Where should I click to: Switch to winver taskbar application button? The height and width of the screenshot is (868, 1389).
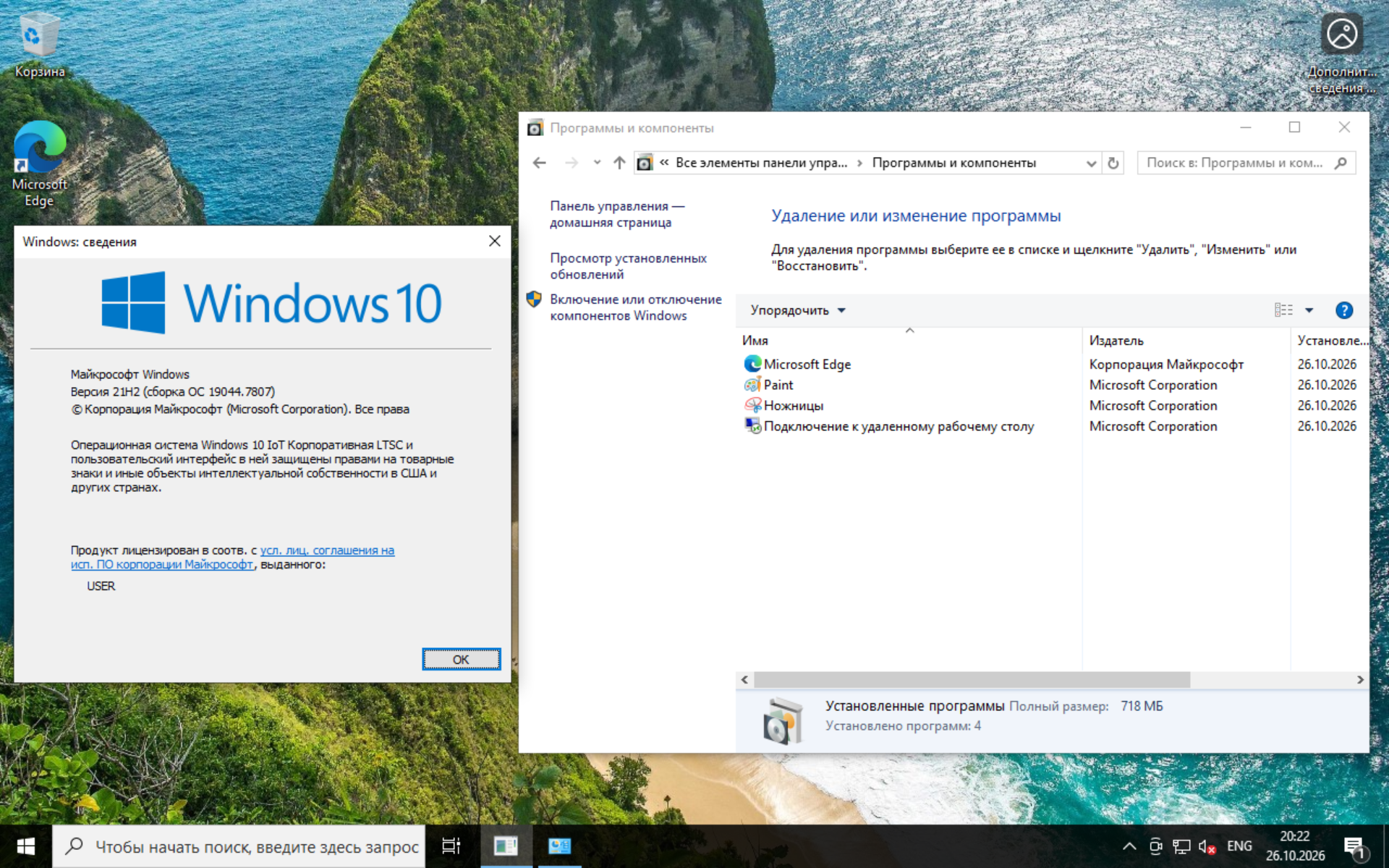coord(506,846)
